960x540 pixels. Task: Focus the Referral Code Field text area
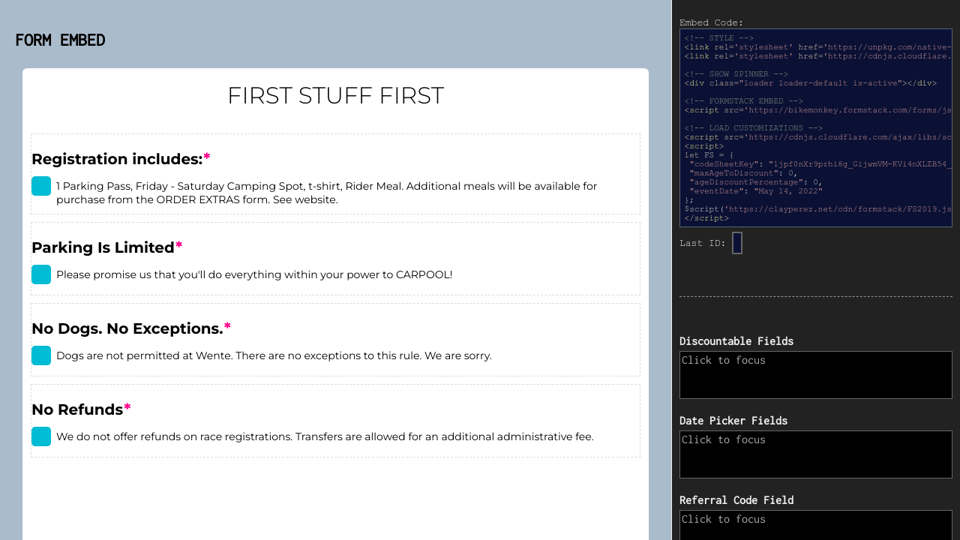pyautogui.click(x=815, y=525)
